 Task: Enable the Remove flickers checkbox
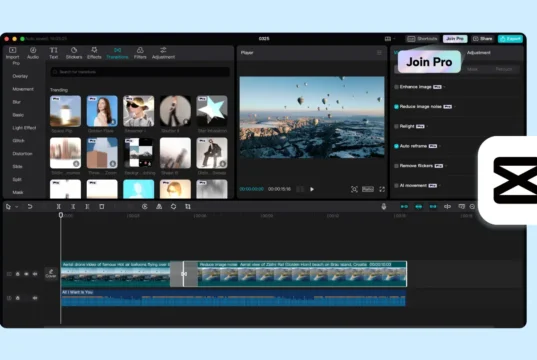[x=396, y=166]
